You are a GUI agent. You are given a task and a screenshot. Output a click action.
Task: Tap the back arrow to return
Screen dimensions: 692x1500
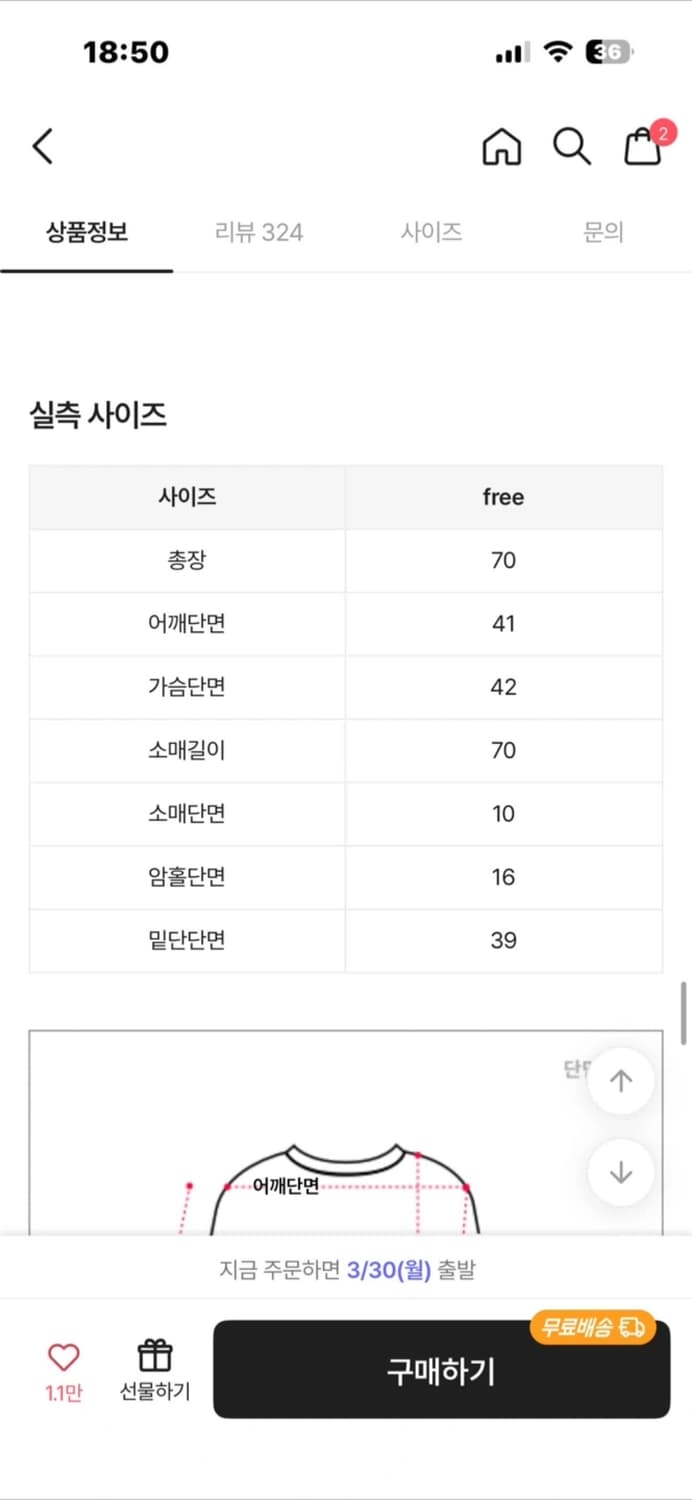coord(41,146)
